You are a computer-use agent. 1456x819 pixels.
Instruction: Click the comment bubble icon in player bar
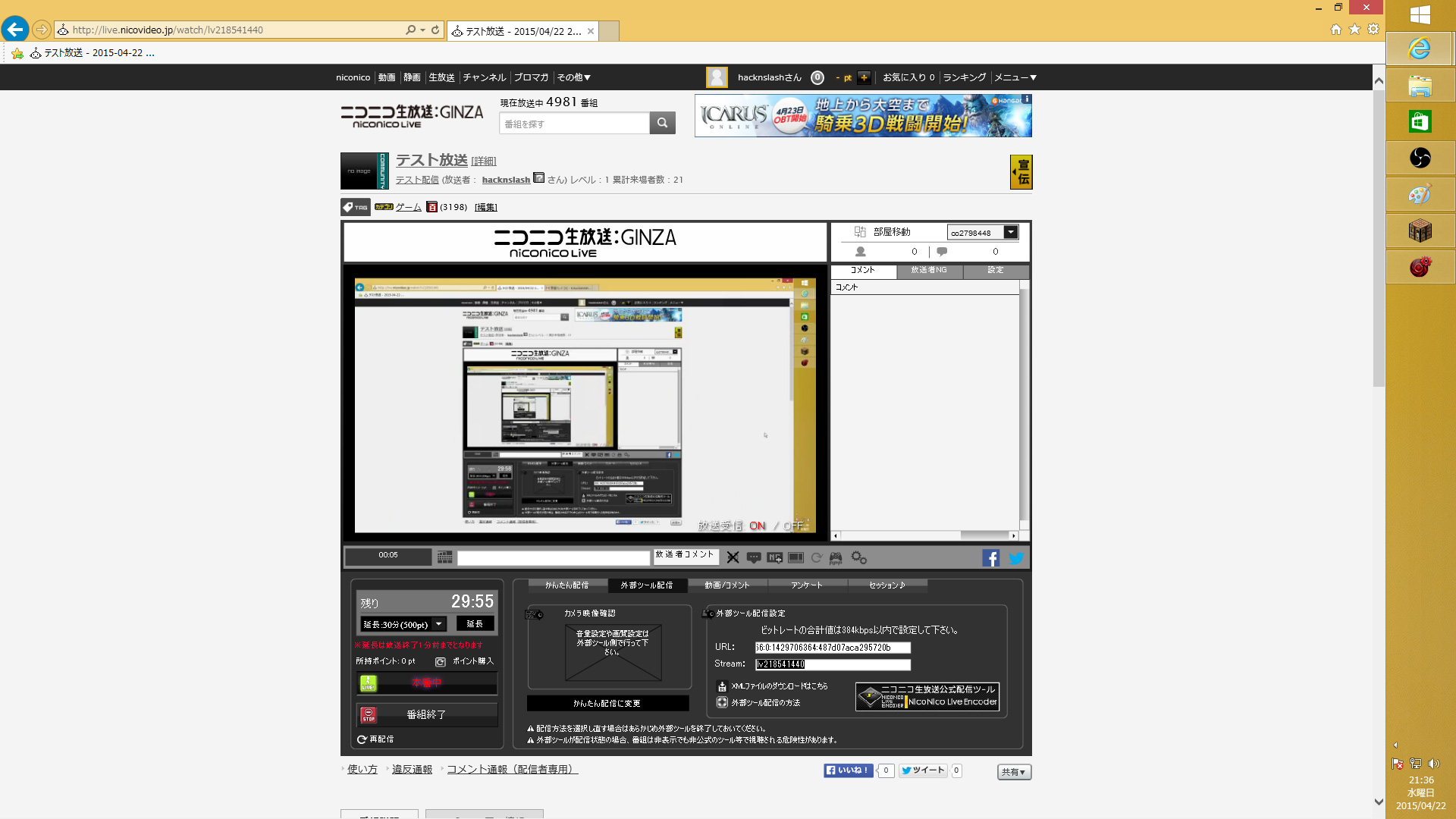coord(753,557)
